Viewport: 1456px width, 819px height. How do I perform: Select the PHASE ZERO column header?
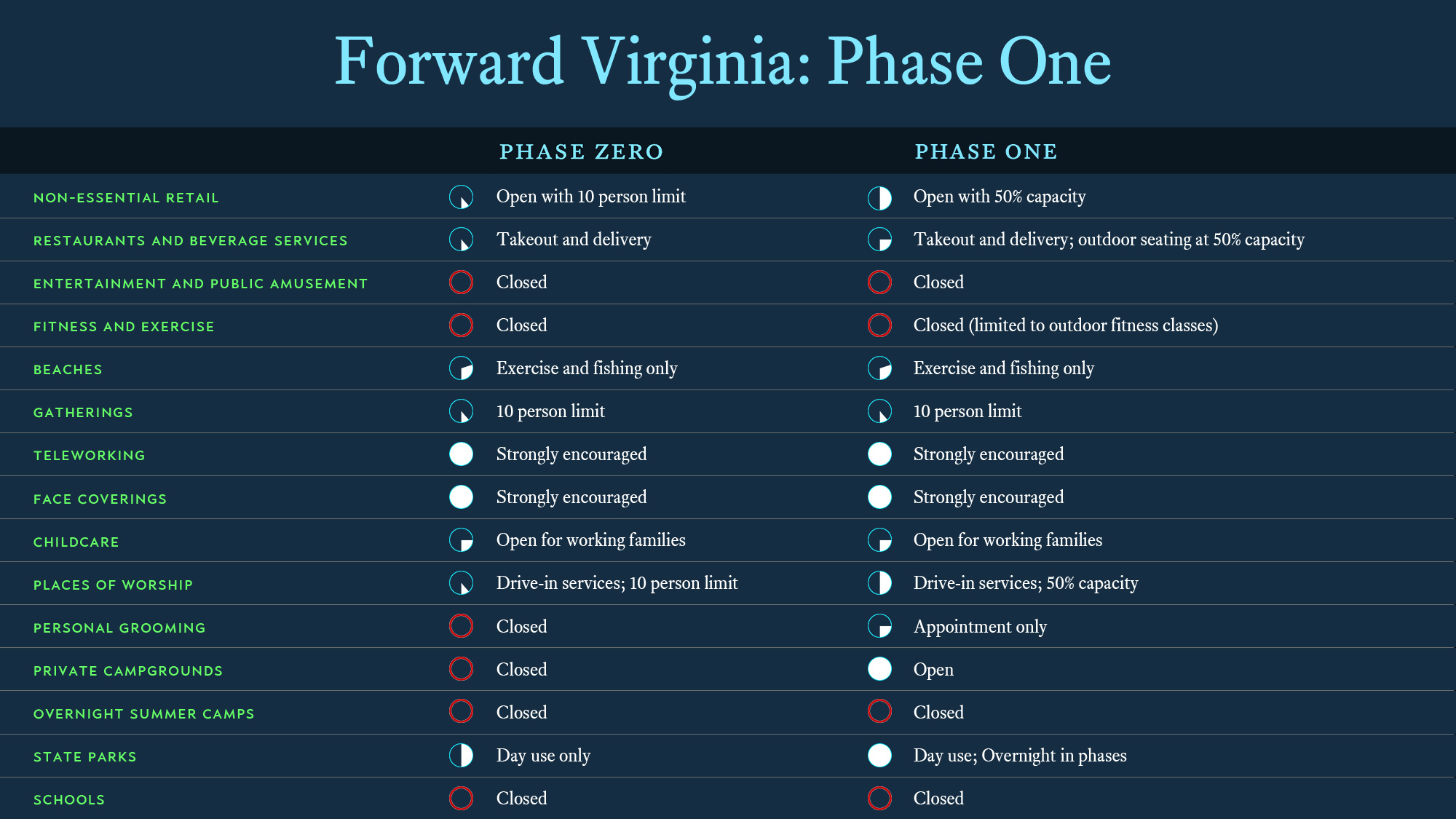pyautogui.click(x=581, y=151)
